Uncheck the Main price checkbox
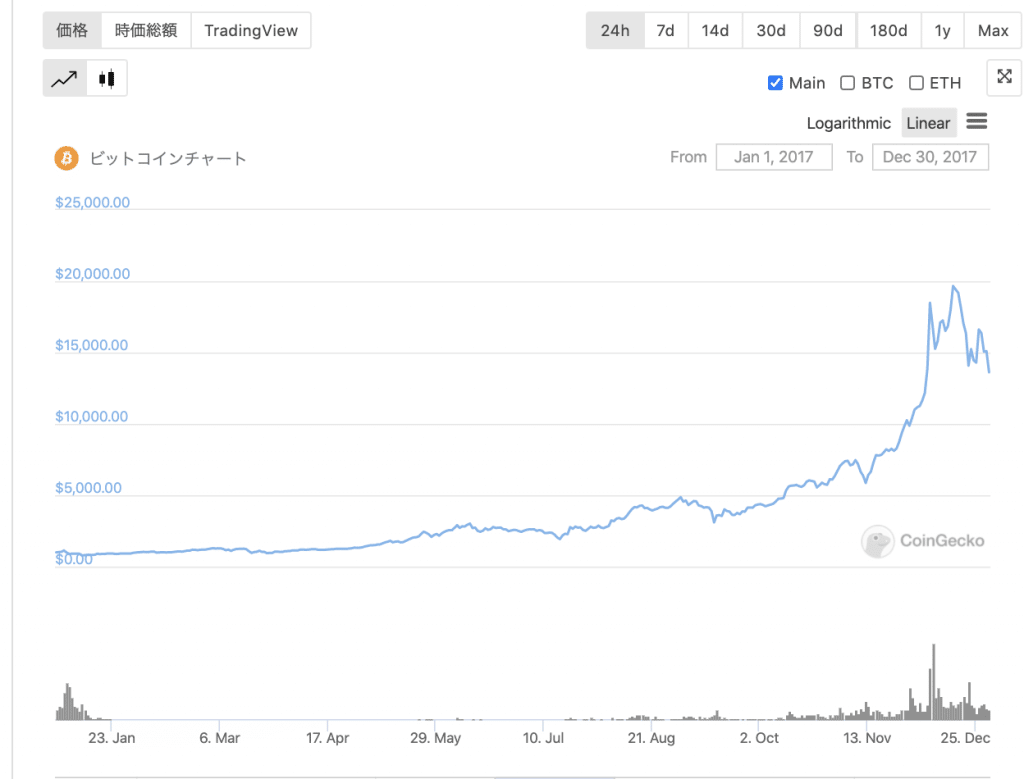1024x779 pixels. (775, 82)
